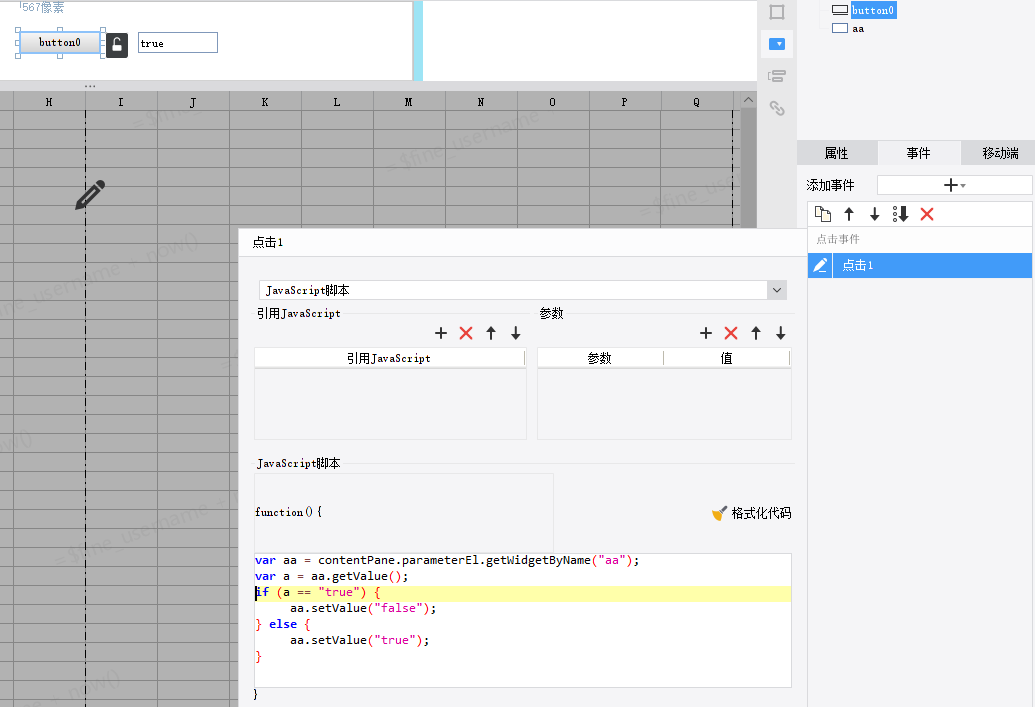This screenshot has height=707, width=1035.
Task: Open the JavaScript脚本 type dropdown
Action: pyautogui.click(x=777, y=290)
